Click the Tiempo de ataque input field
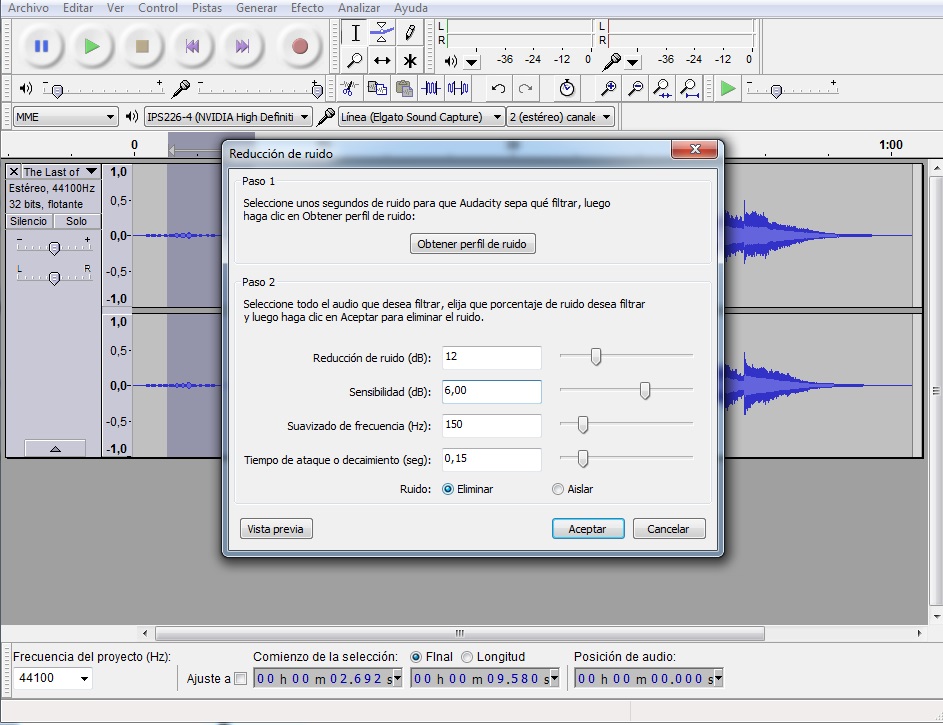This screenshot has height=725, width=943. point(491,459)
